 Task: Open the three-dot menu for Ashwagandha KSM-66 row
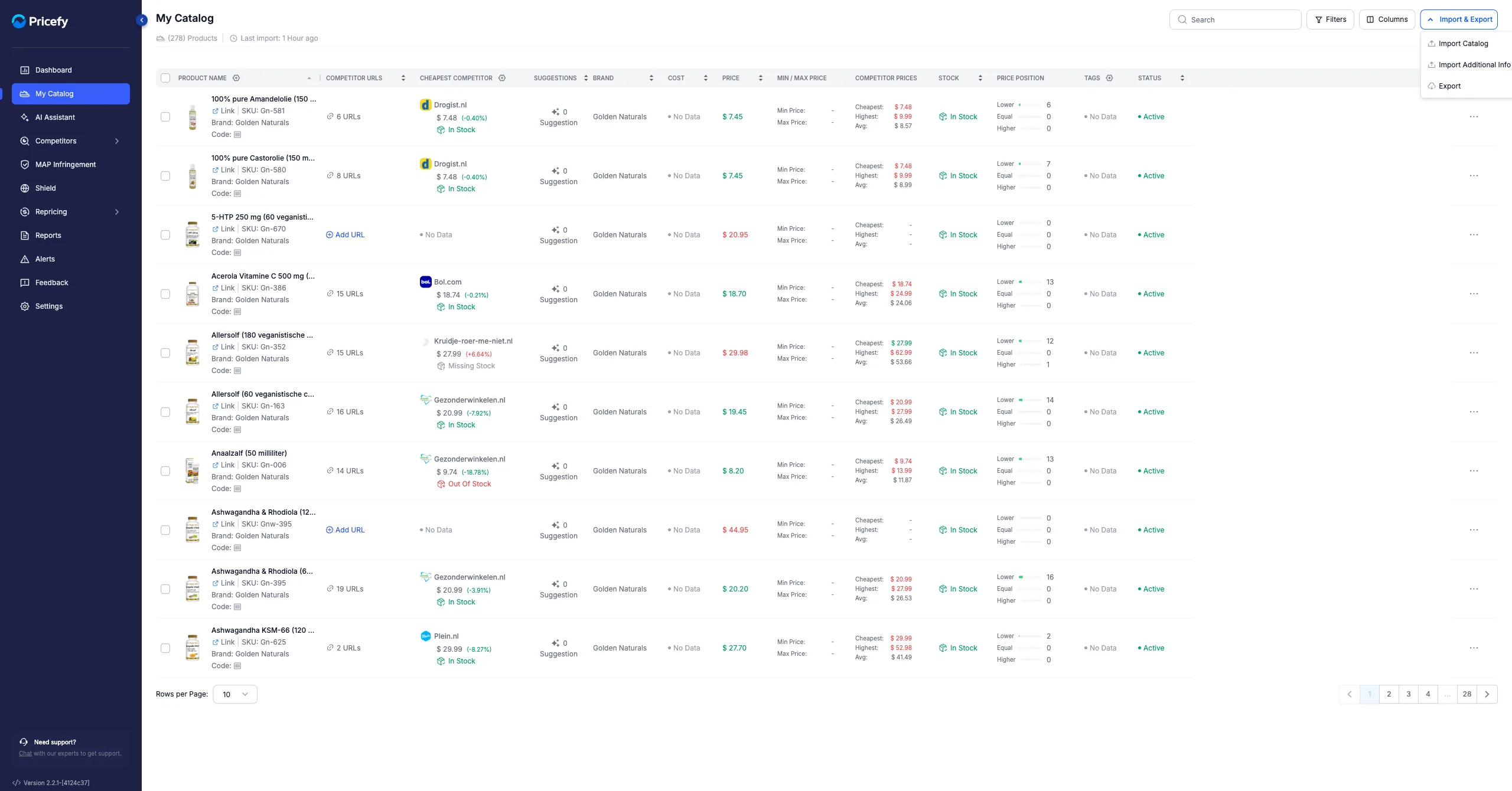[1474, 648]
